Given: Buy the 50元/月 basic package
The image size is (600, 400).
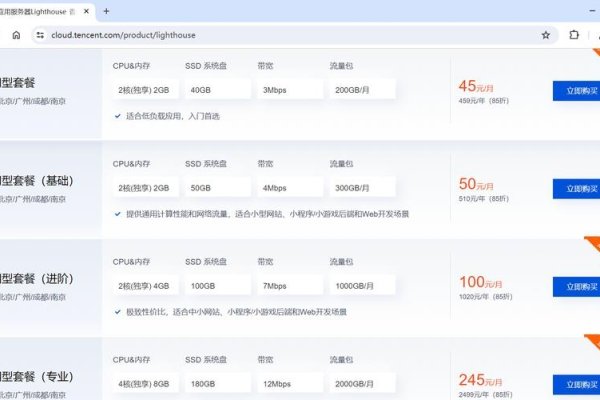Looking at the screenshot, I should click(x=576, y=189).
